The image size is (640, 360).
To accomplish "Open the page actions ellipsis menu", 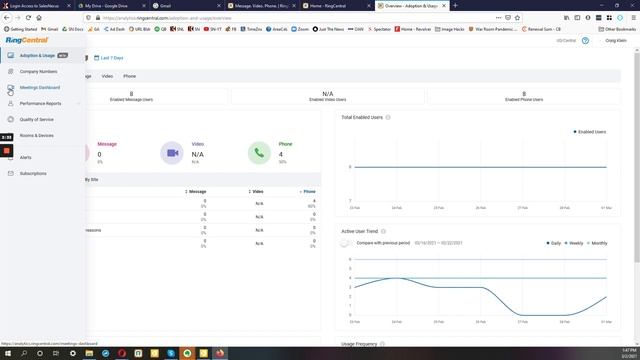I will pyautogui.click(x=498, y=18).
